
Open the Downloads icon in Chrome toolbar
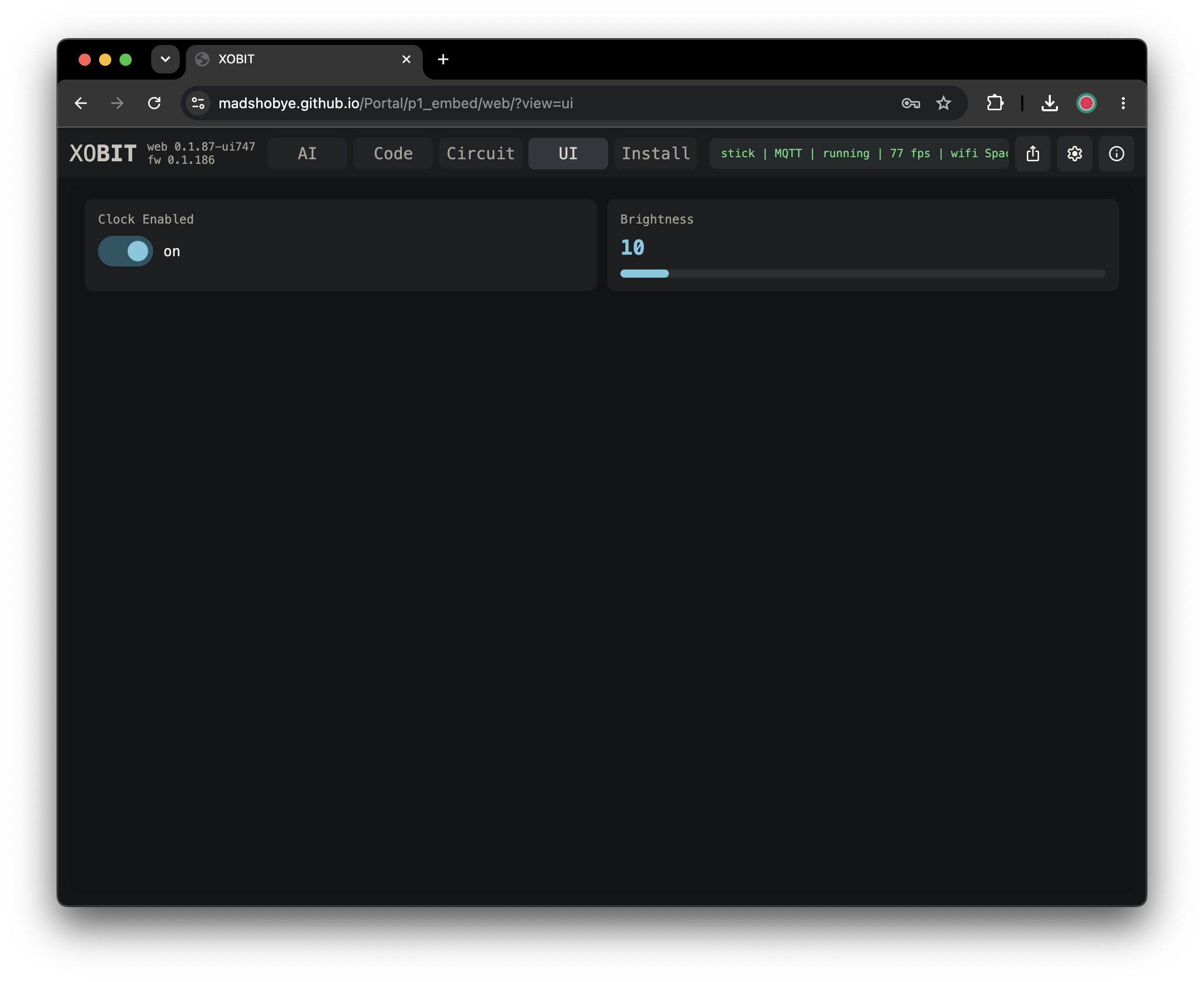click(x=1049, y=103)
